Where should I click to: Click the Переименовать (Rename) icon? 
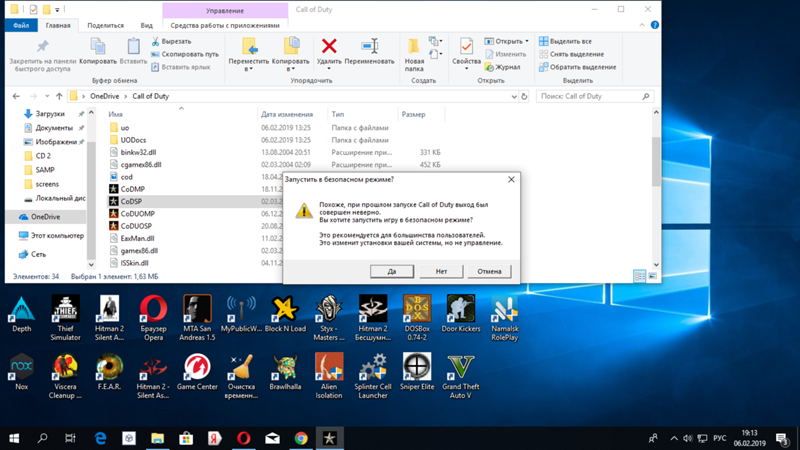pyautogui.click(x=369, y=46)
